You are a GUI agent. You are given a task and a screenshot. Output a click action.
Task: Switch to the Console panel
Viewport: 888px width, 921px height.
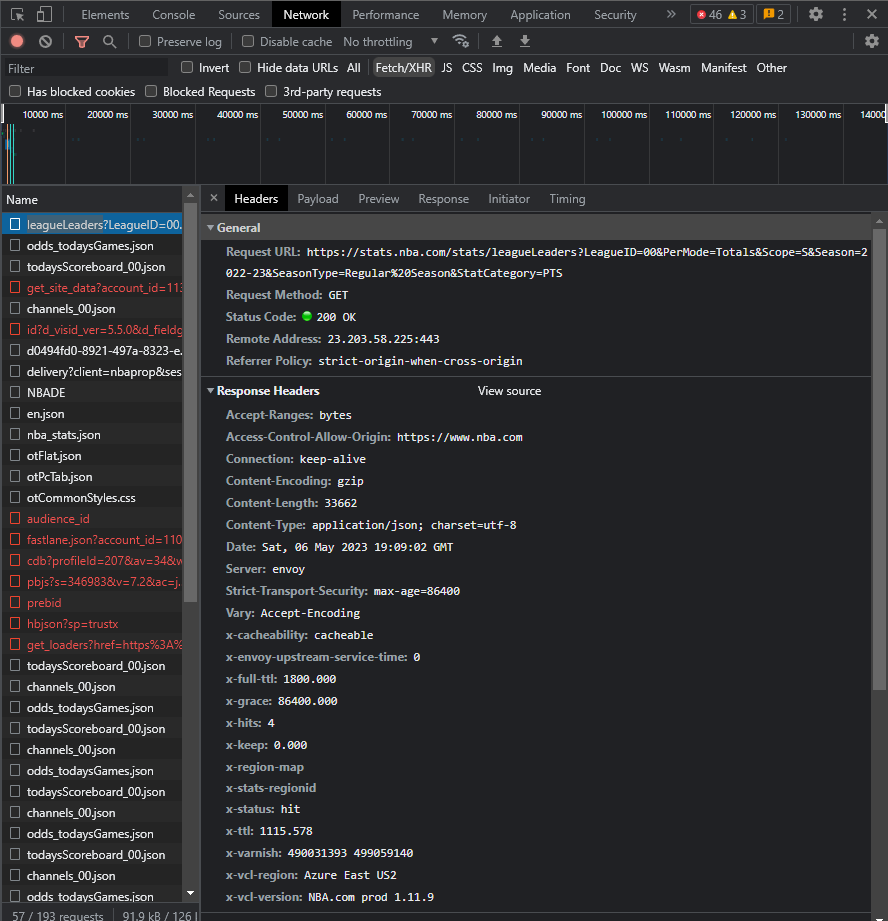point(173,14)
